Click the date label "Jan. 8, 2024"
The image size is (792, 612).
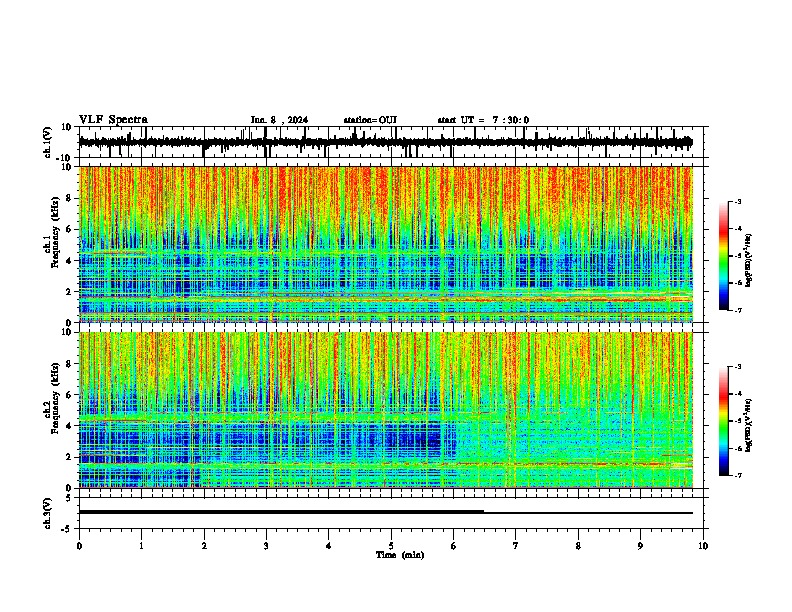[279, 120]
